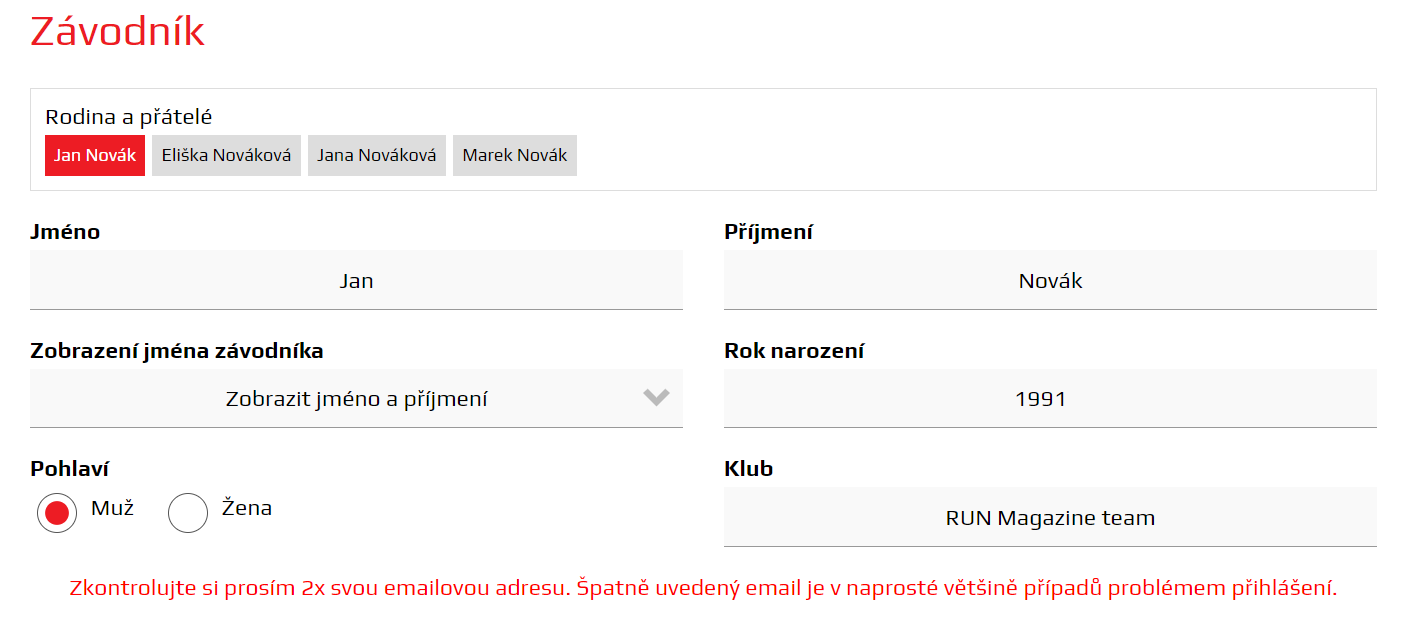Select the Muž radio button
Screen dimensions: 1411x629
[57, 513]
